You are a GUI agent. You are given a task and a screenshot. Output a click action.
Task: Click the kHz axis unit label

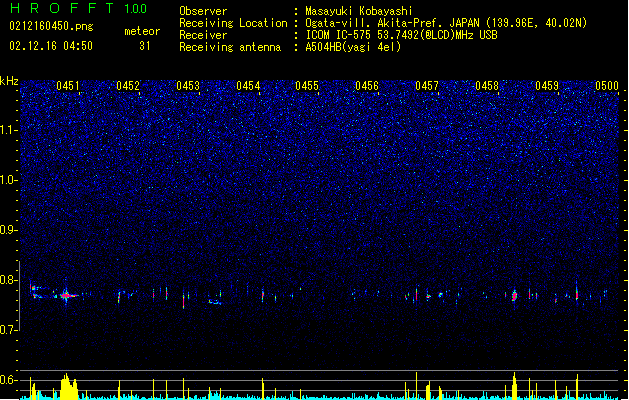(x=9, y=81)
